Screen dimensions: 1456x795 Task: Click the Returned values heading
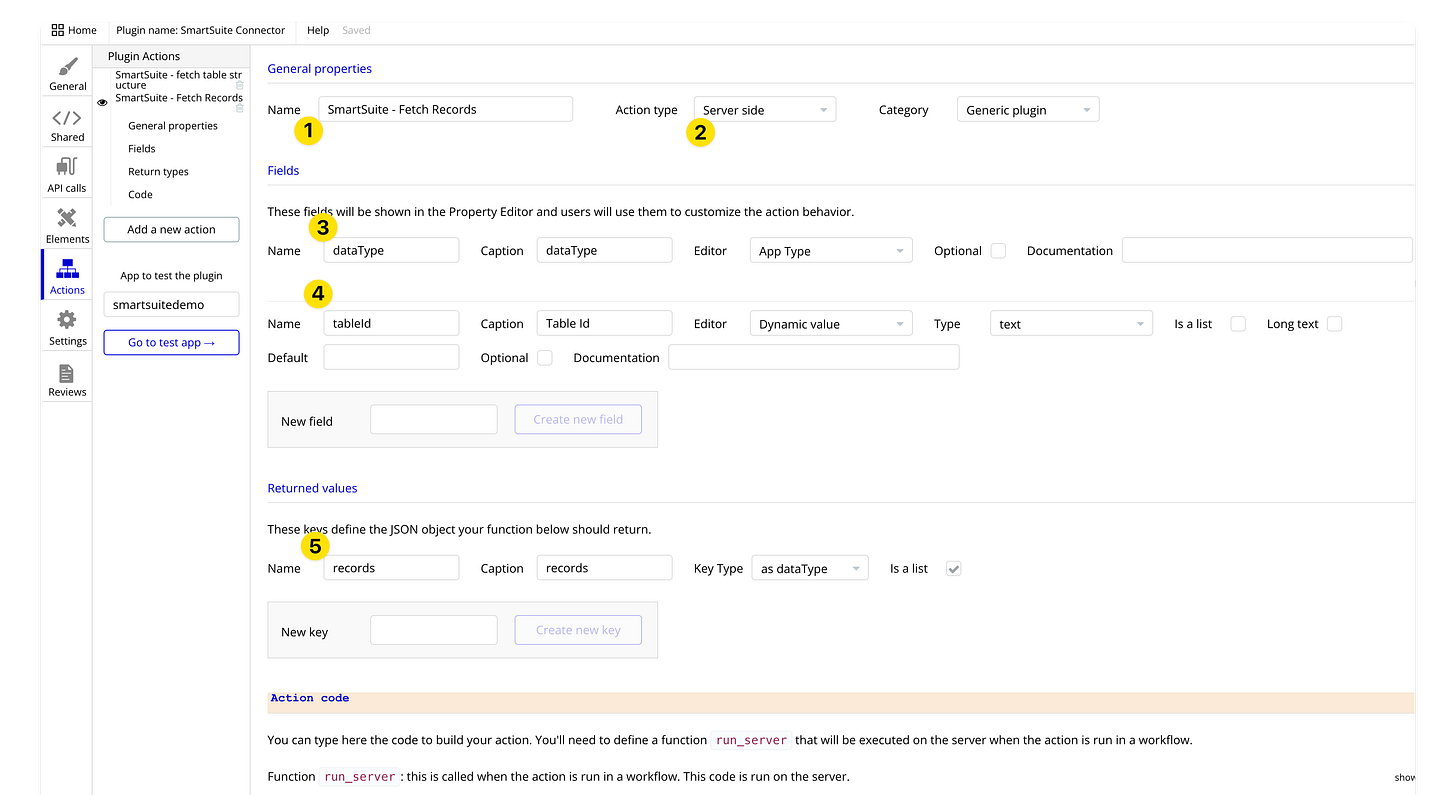(x=312, y=488)
